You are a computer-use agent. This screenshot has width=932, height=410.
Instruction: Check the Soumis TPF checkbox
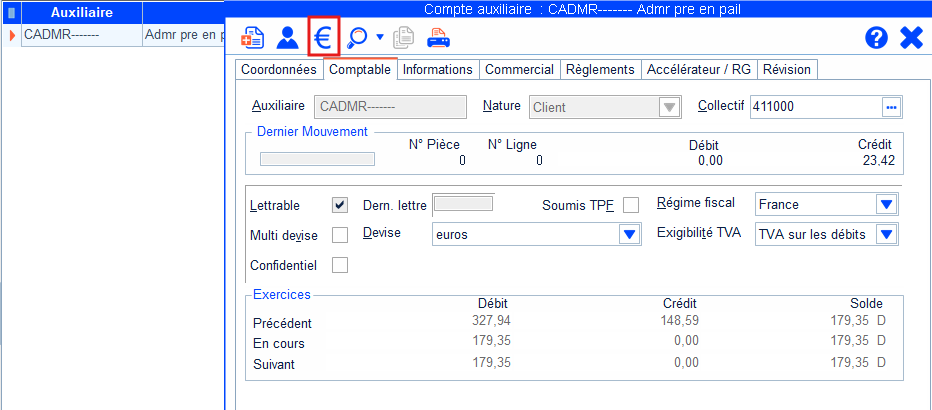[x=630, y=205]
